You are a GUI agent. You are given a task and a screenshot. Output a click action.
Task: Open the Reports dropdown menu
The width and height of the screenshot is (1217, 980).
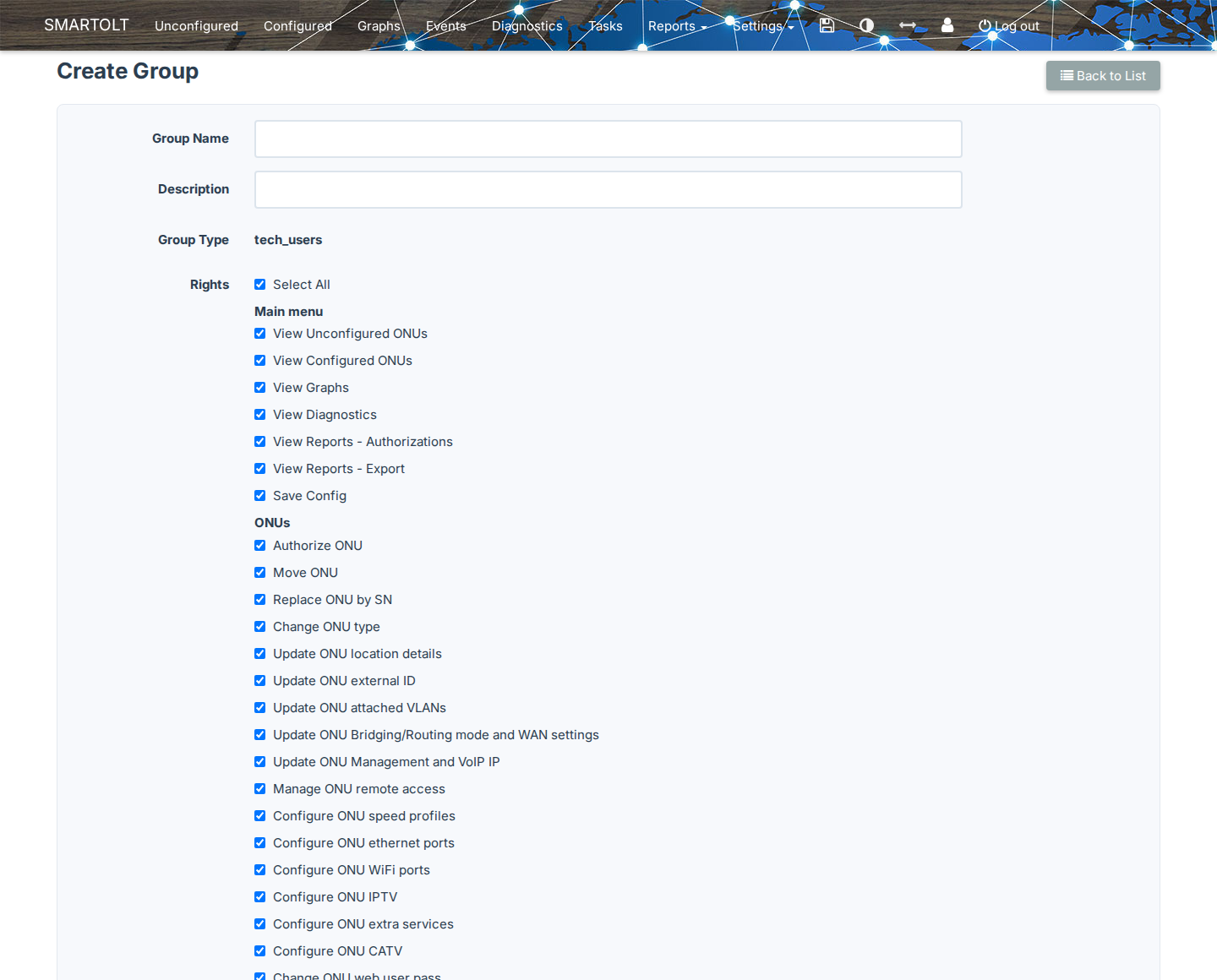[x=677, y=26]
